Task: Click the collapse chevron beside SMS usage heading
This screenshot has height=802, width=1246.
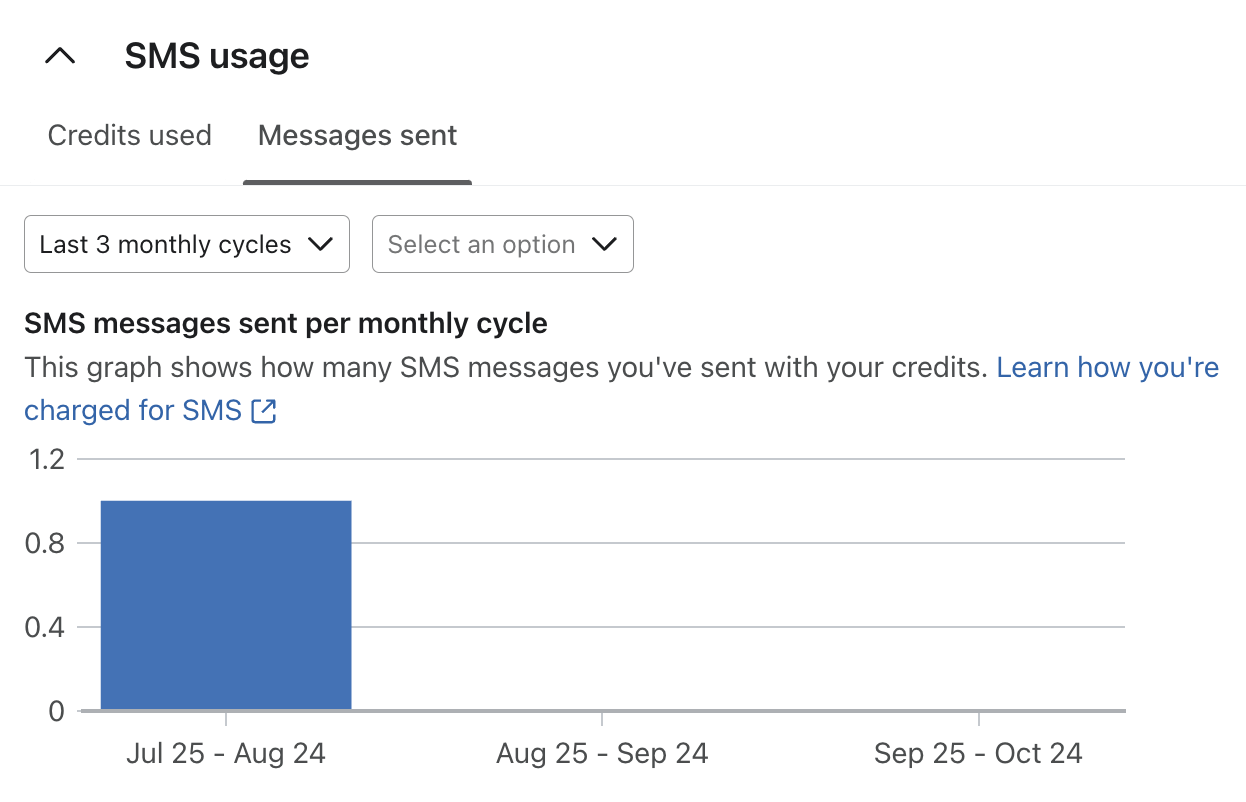Action: [60, 56]
